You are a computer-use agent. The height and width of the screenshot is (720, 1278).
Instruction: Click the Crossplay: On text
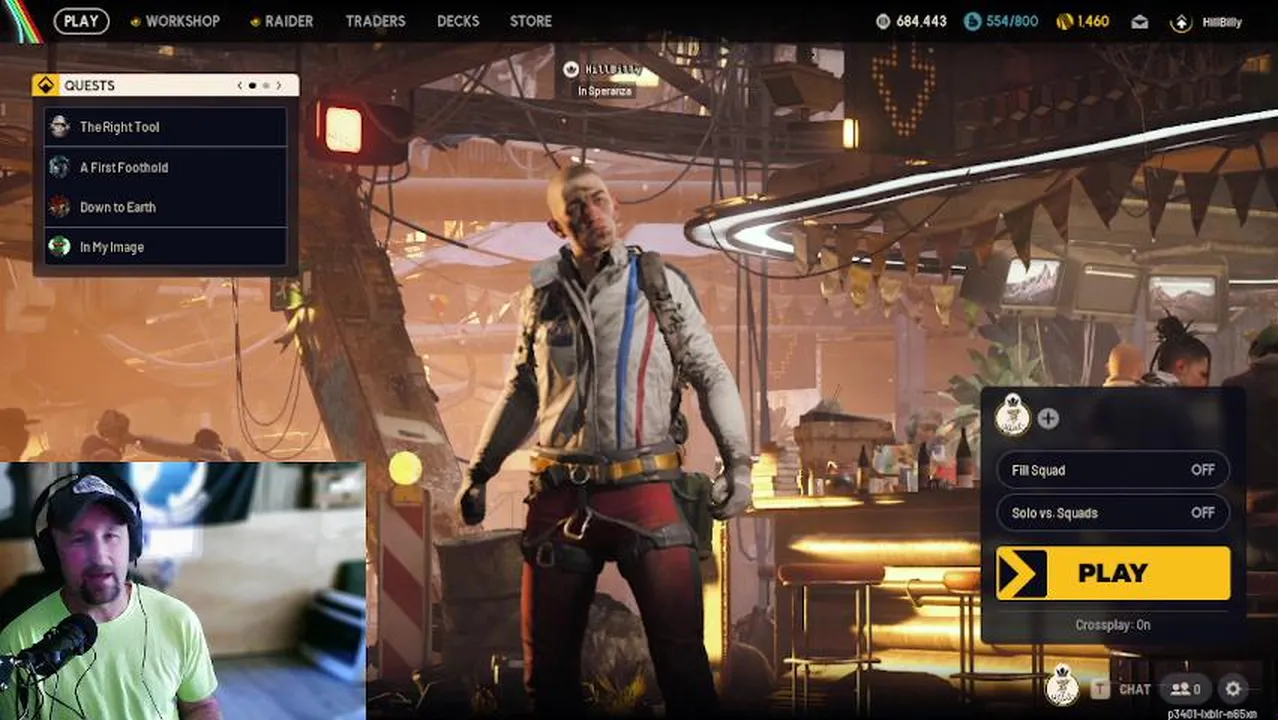click(1113, 625)
